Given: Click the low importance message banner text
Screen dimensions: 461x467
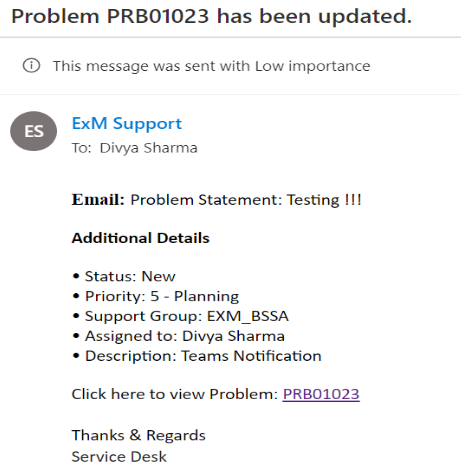Looking at the screenshot, I should point(211,66).
